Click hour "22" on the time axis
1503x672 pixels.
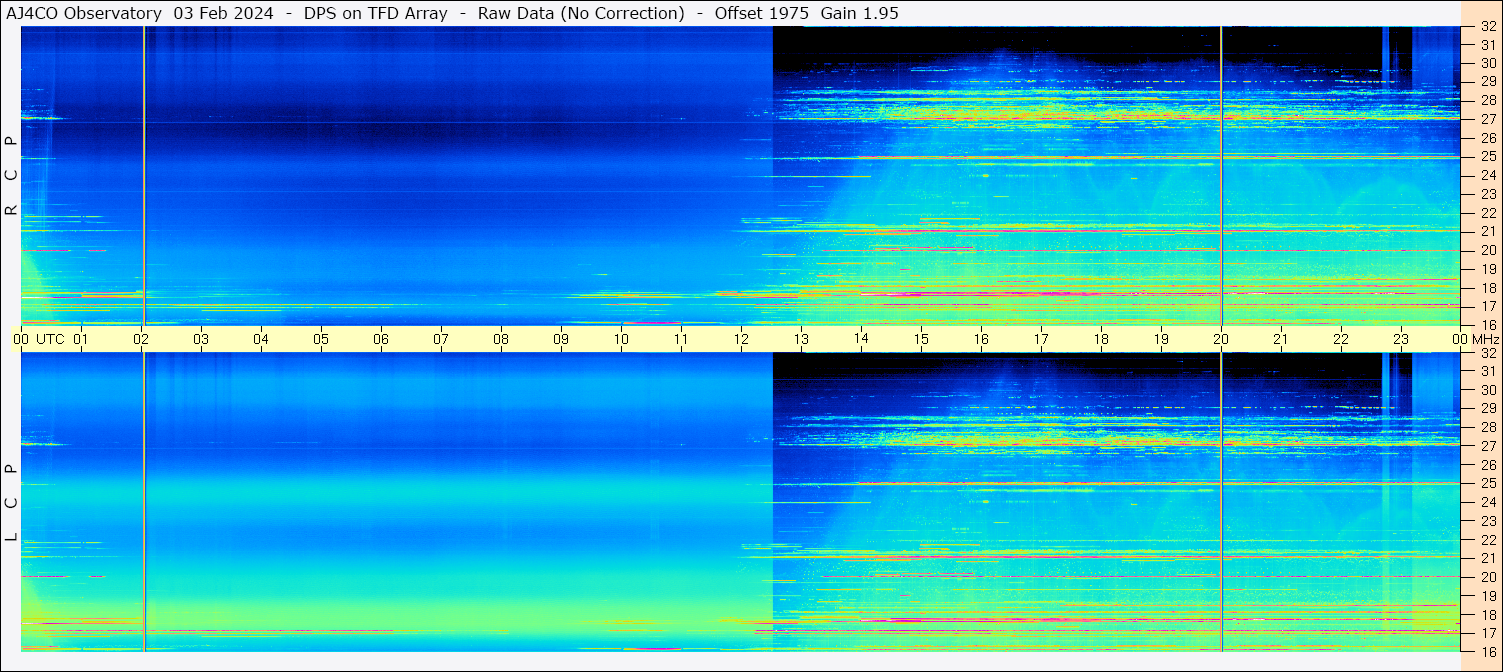[x=1341, y=339]
